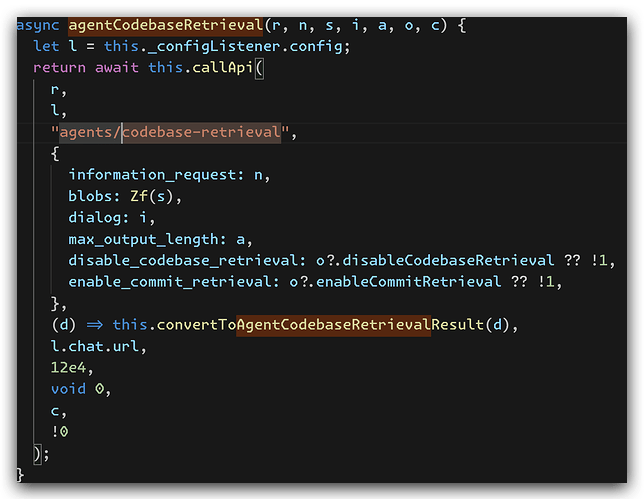This screenshot has height=499, width=644.
Task: Click 'callApi' method call
Action: coord(222,68)
